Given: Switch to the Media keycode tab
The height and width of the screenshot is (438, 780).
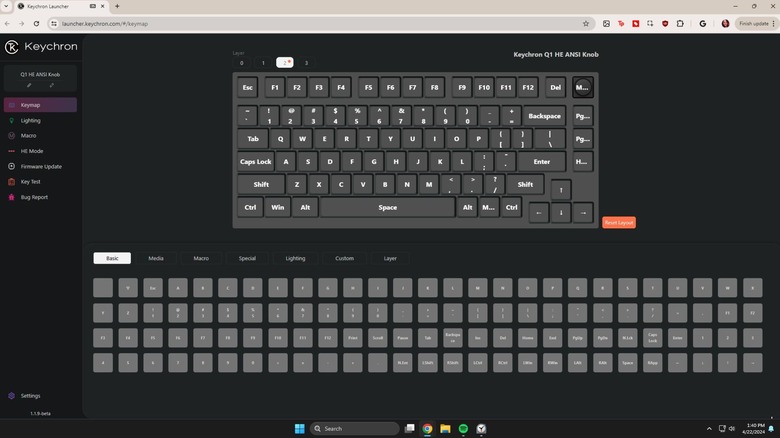Looking at the screenshot, I should (x=156, y=258).
